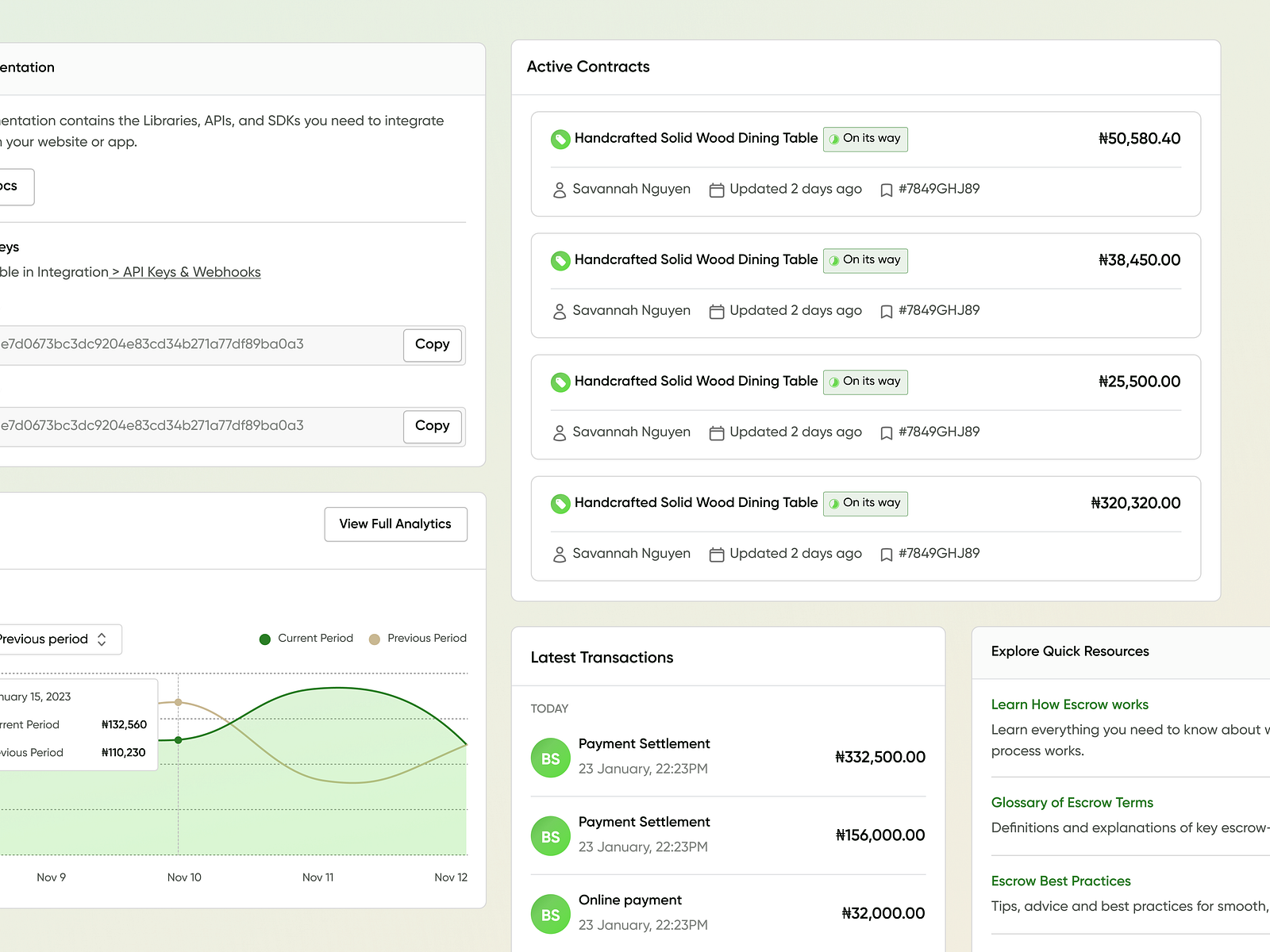The image size is (1270, 952).
Task: Click TODAY label in transactions
Action: 549,708
